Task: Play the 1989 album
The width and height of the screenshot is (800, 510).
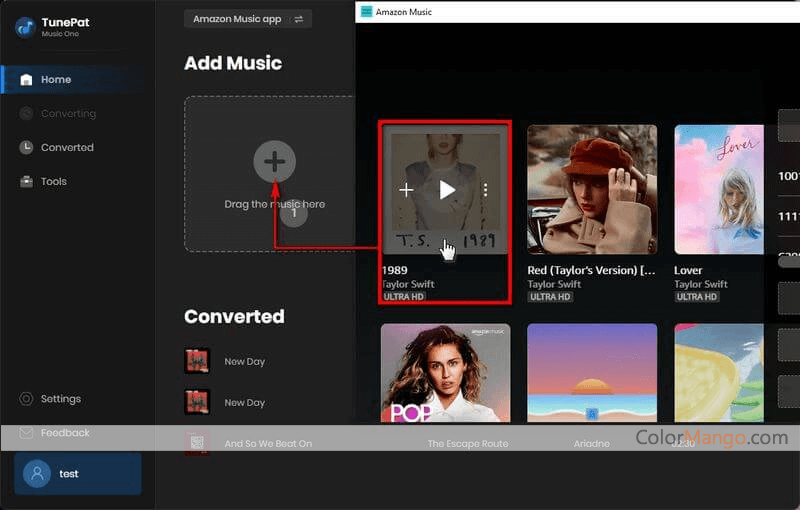Action: pyautogui.click(x=446, y=190)
